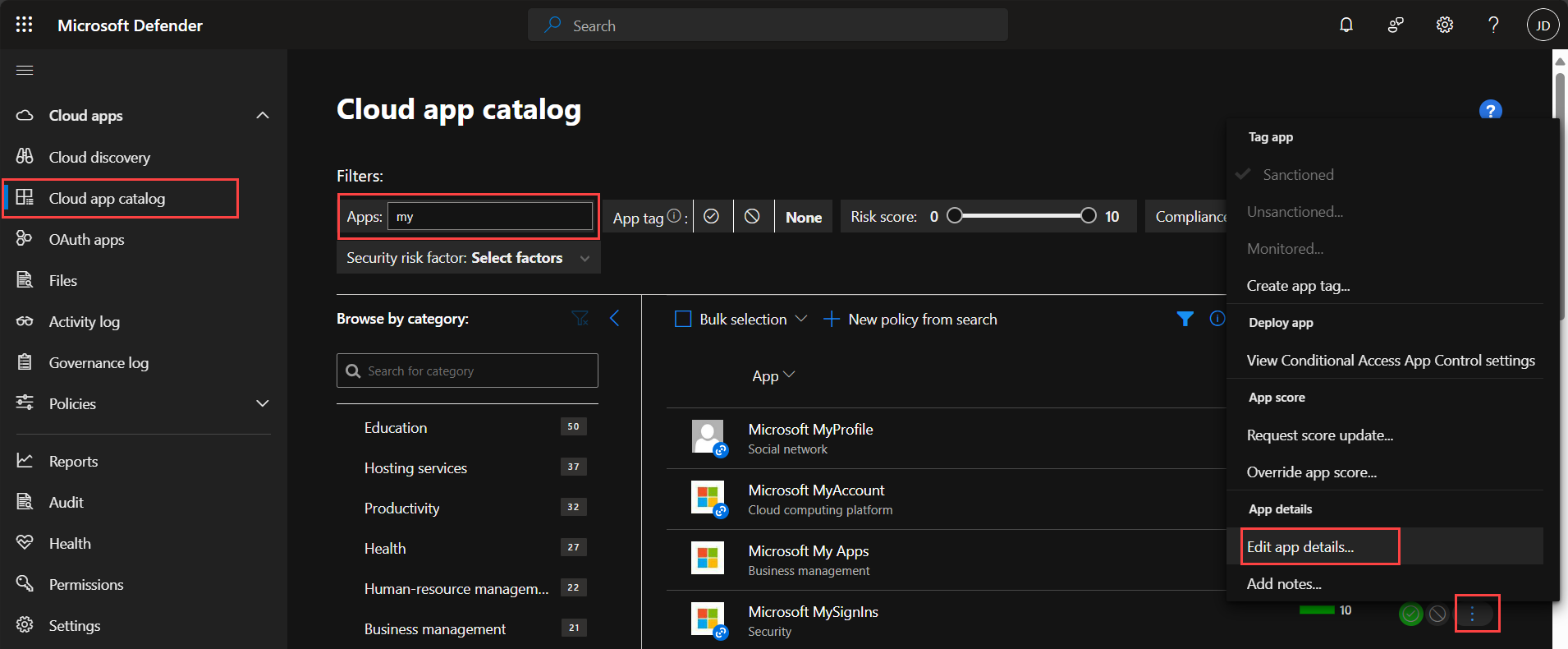Click the Health heart icon in sidebar
Viewport: 1568px width, 649px height.
25,542
